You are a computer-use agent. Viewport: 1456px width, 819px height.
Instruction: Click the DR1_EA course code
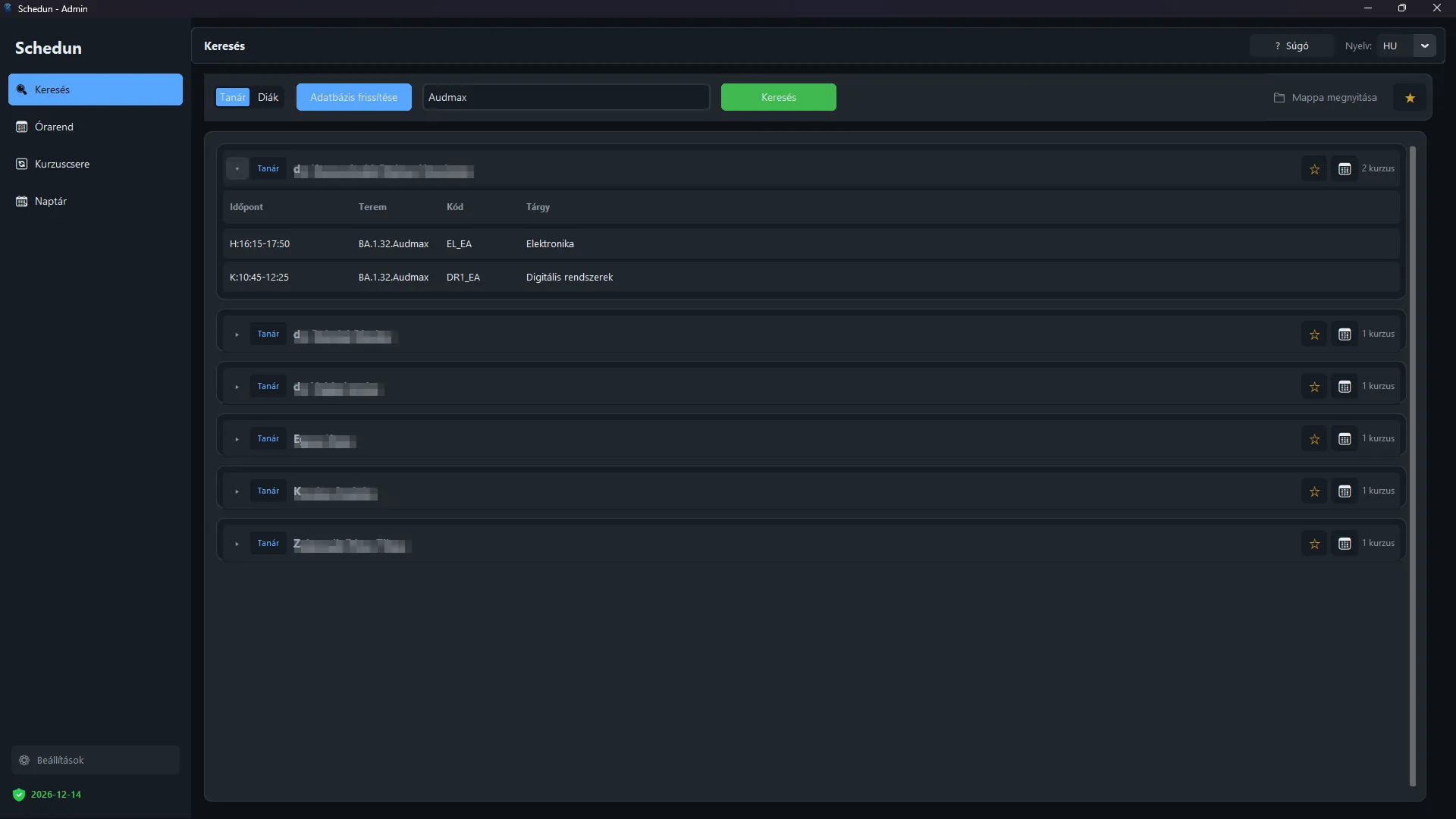click(463, 278)
